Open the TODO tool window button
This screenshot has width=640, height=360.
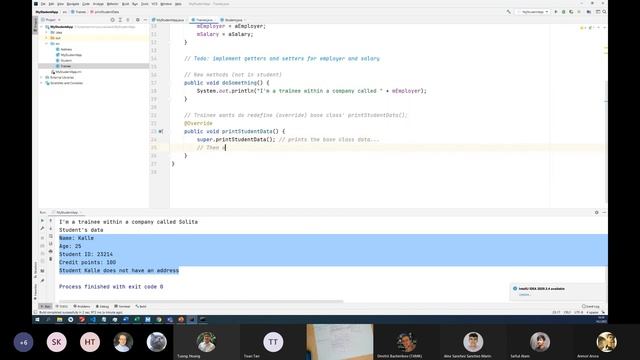click(x=62, y=306)
